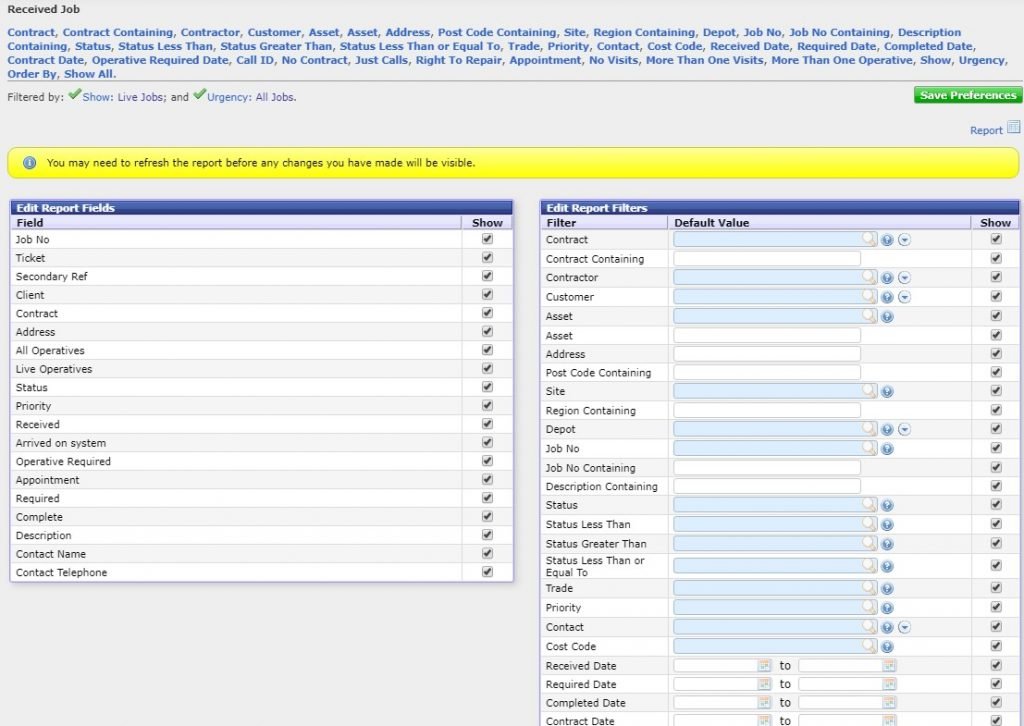This screenshot has width=1024, height=726.
Task: Click help icon next to Job No filter
Action: pyautogui.click(x=887, y=449)
